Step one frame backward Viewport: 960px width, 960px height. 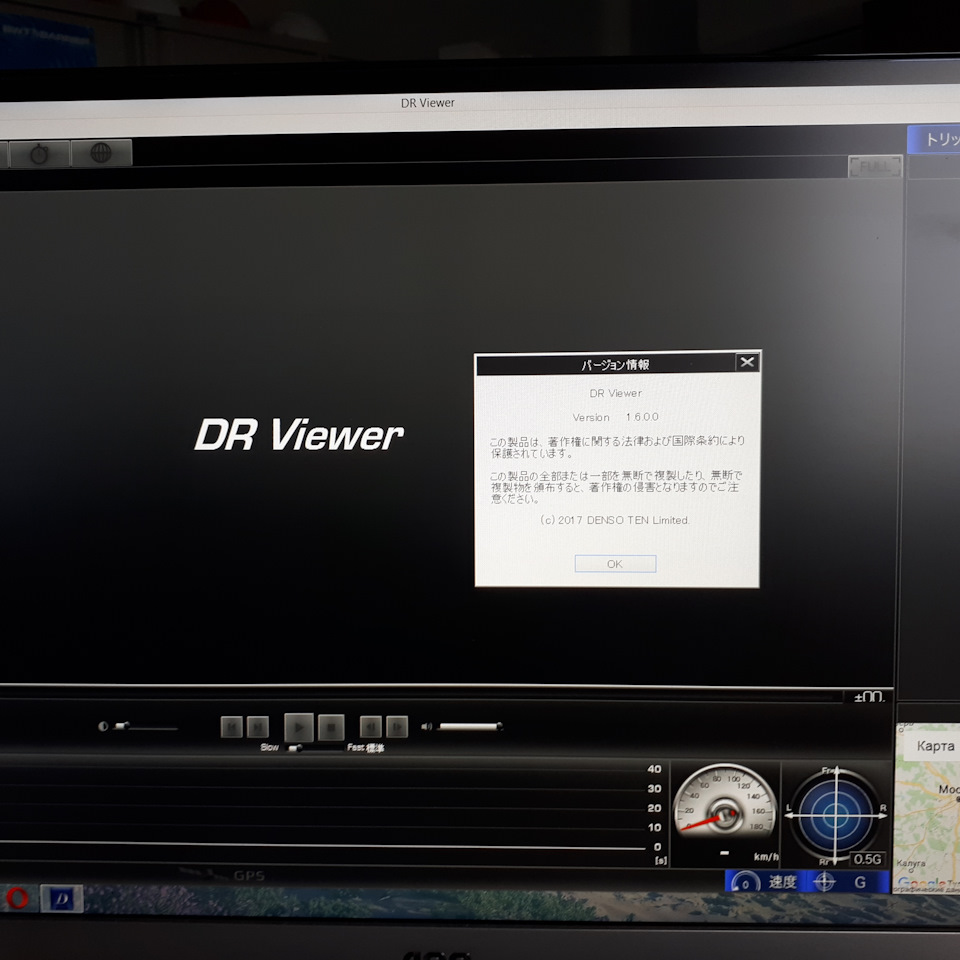[370, 727]
